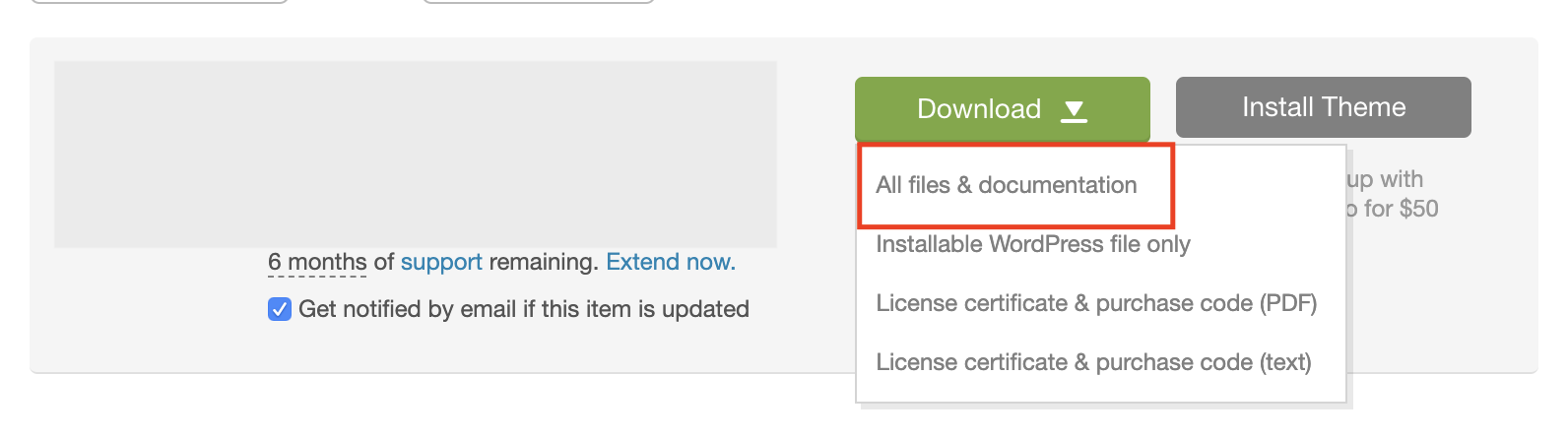Open the blue support link

coord(441,262)
